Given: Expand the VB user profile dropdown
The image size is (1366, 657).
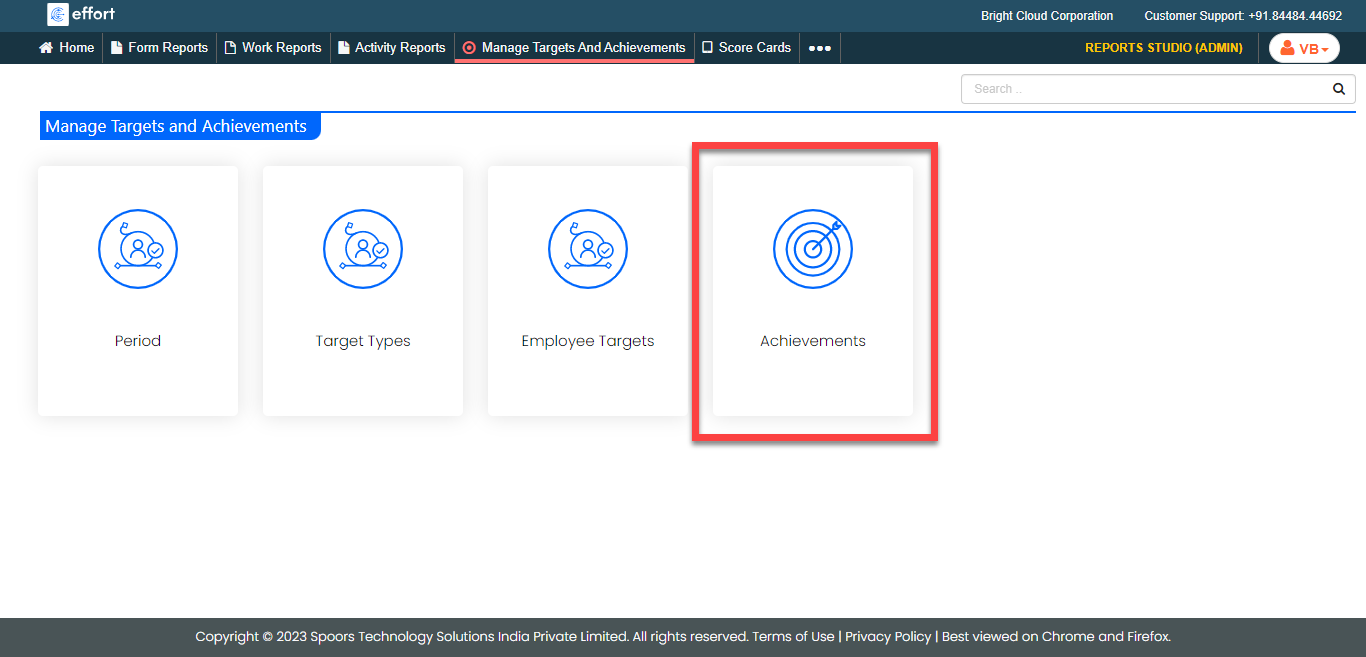Looking at the screenshot, I should point(1304,48).
